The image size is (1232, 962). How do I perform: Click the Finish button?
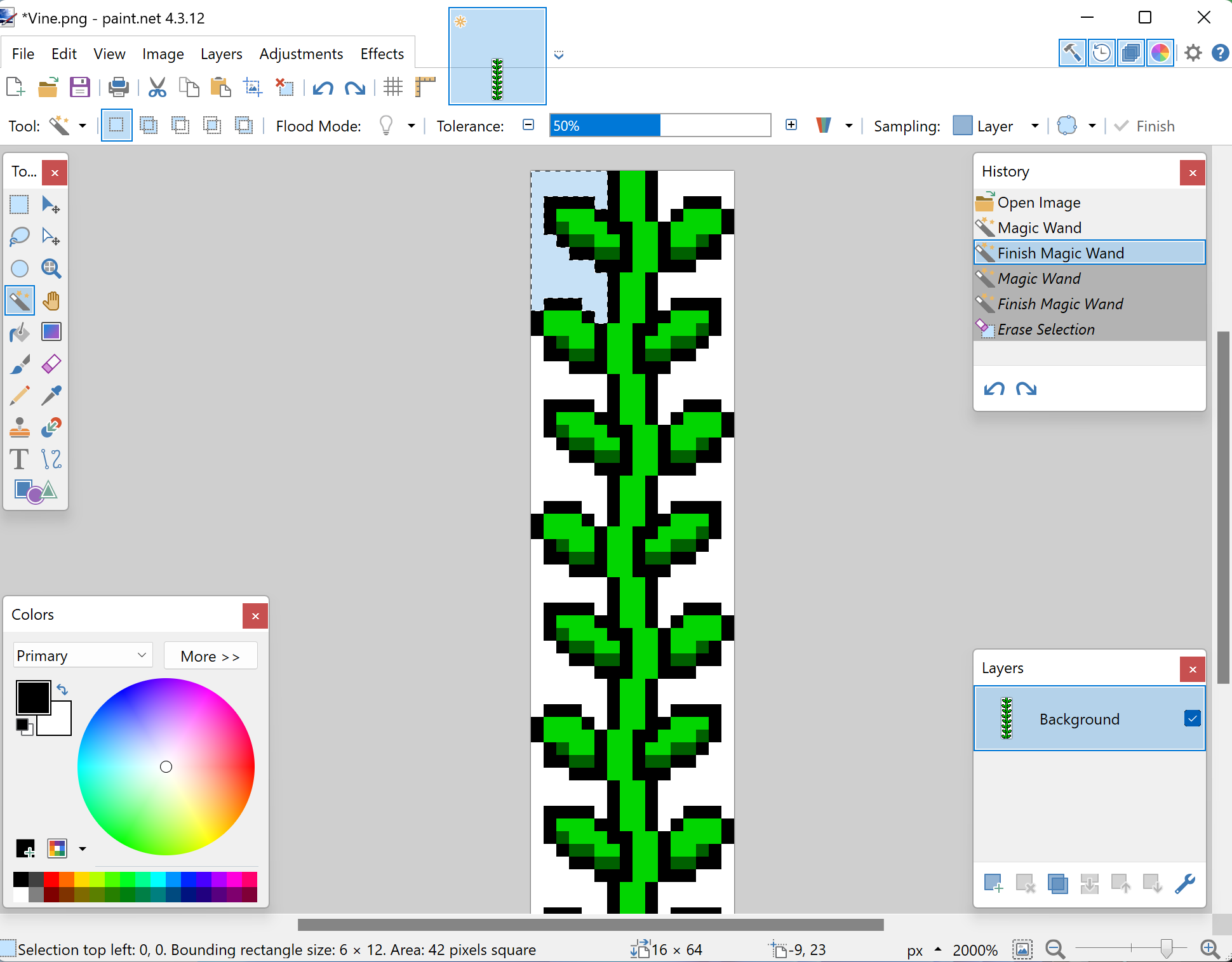(1145, 126)
